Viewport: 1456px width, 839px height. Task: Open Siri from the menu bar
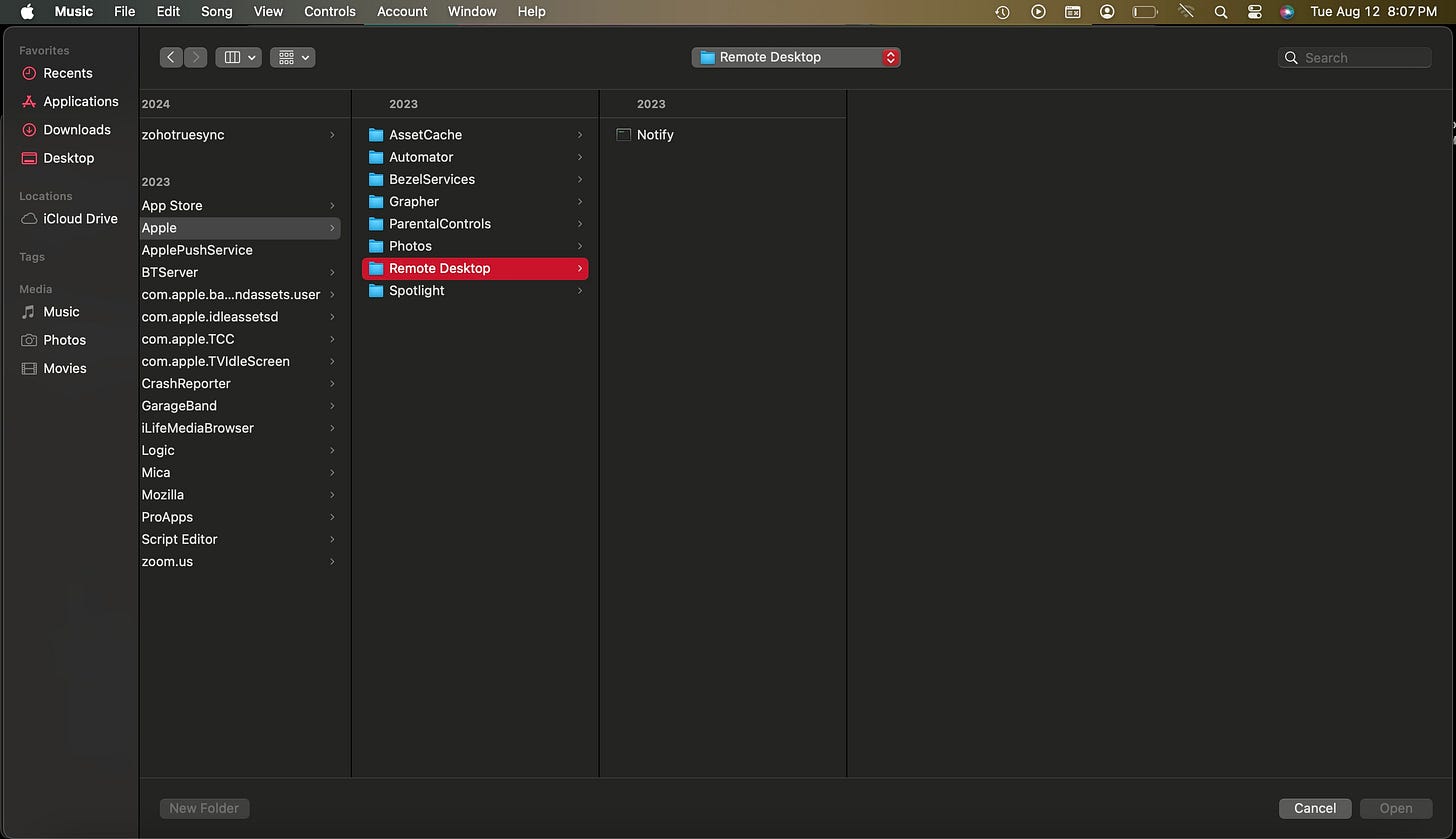1287,12
